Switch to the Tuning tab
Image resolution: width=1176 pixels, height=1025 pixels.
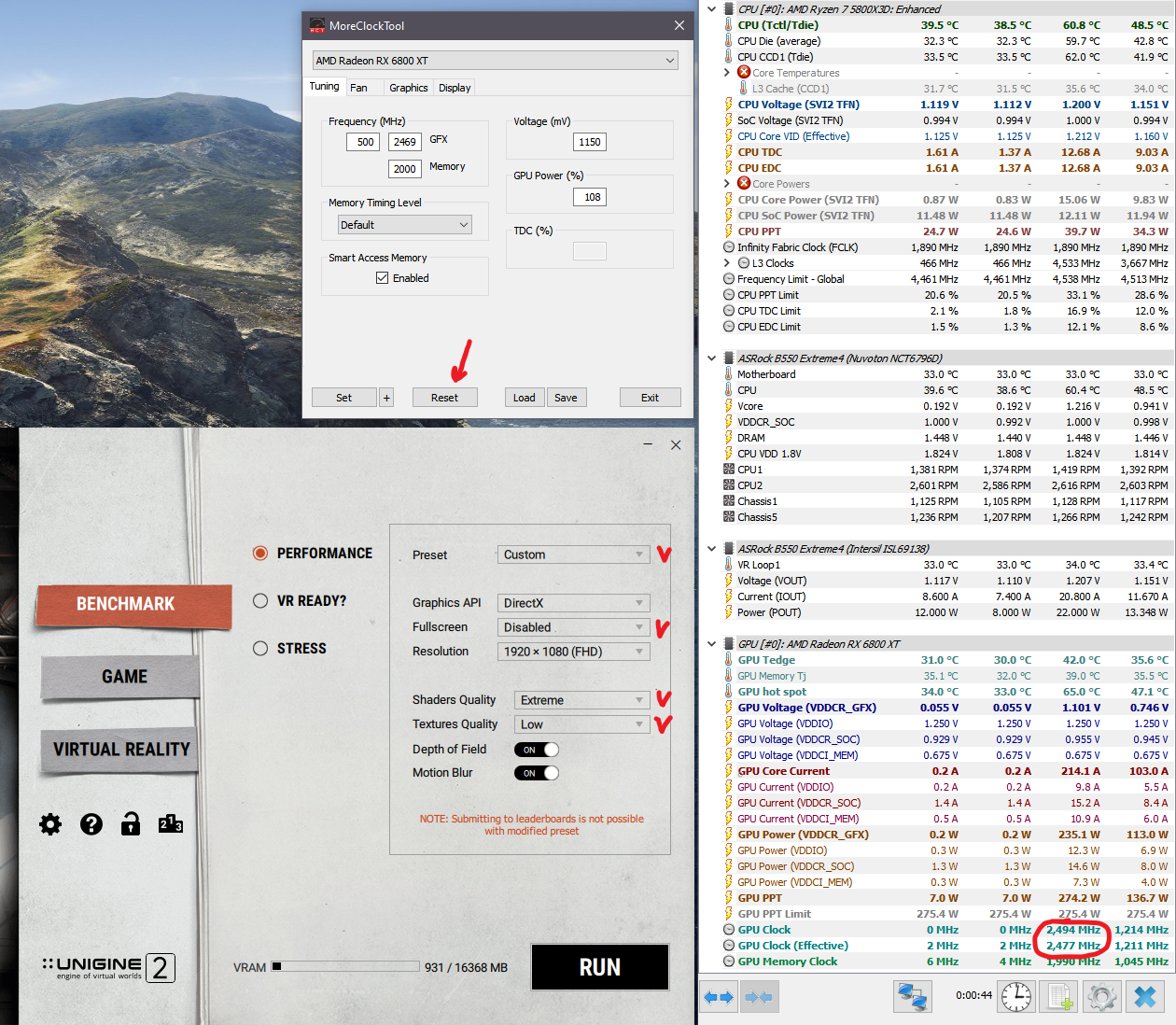coord(324,87)
